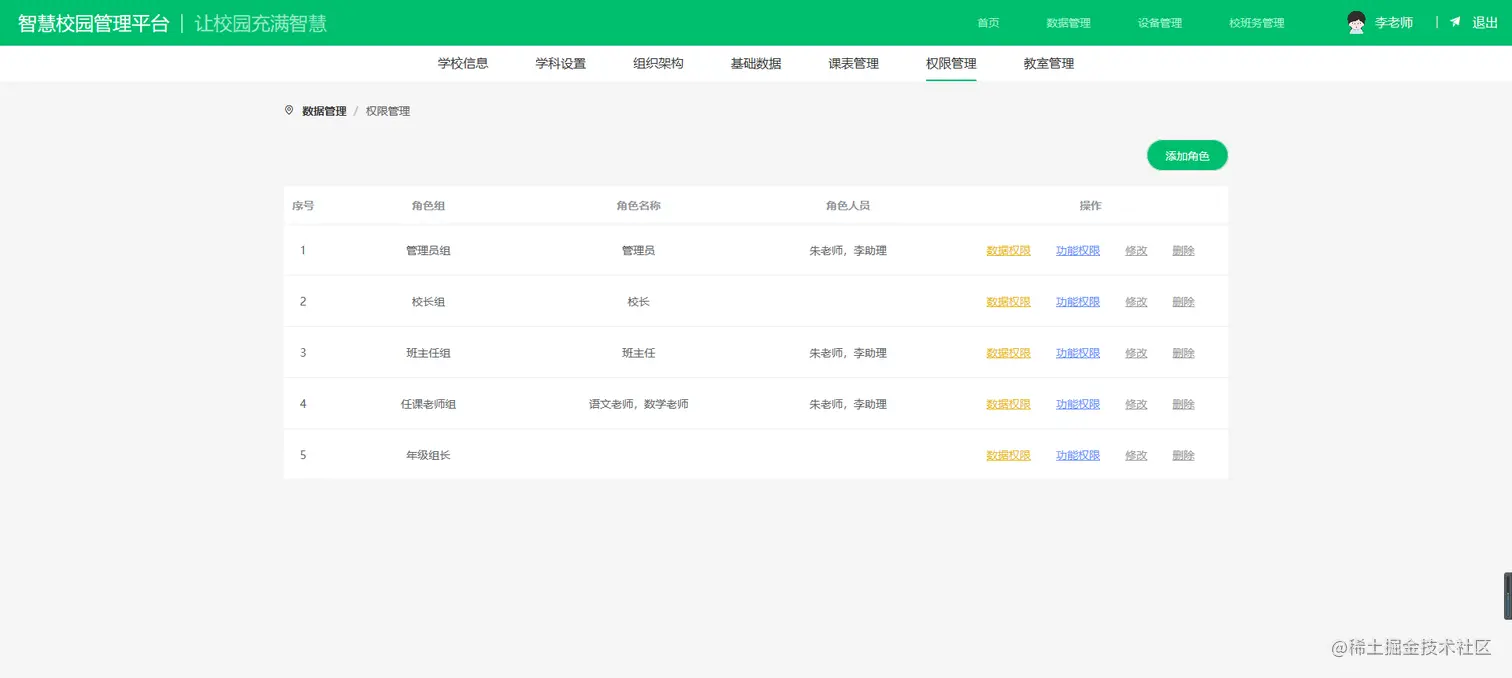Click the 角色人员 column header
Image resolution: width=1512 pixels, height=678 pixels.
click(x=848, y=206)
